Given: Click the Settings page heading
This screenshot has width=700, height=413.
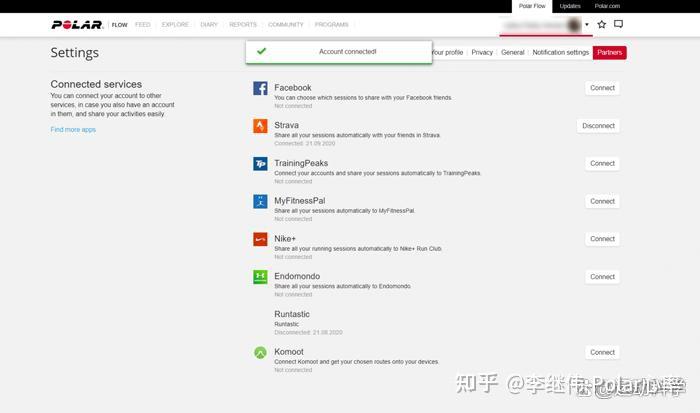Looking at the screenshot, I should [x=75, y=53].
